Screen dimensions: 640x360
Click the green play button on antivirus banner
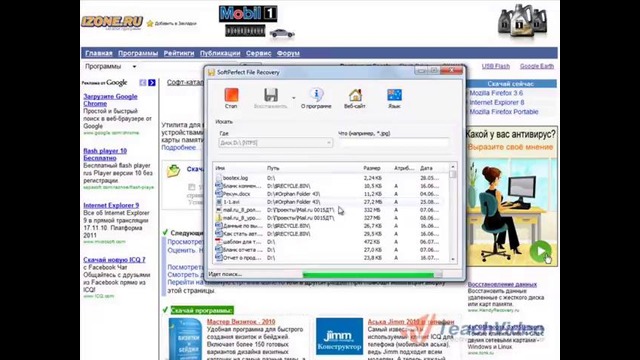[540, 251]
